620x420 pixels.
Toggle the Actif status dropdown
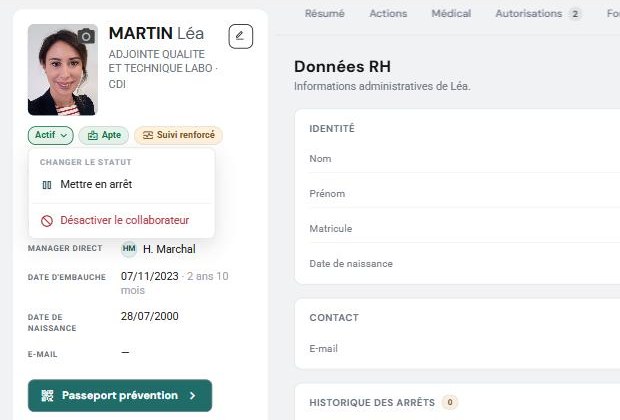coord(51,135)
